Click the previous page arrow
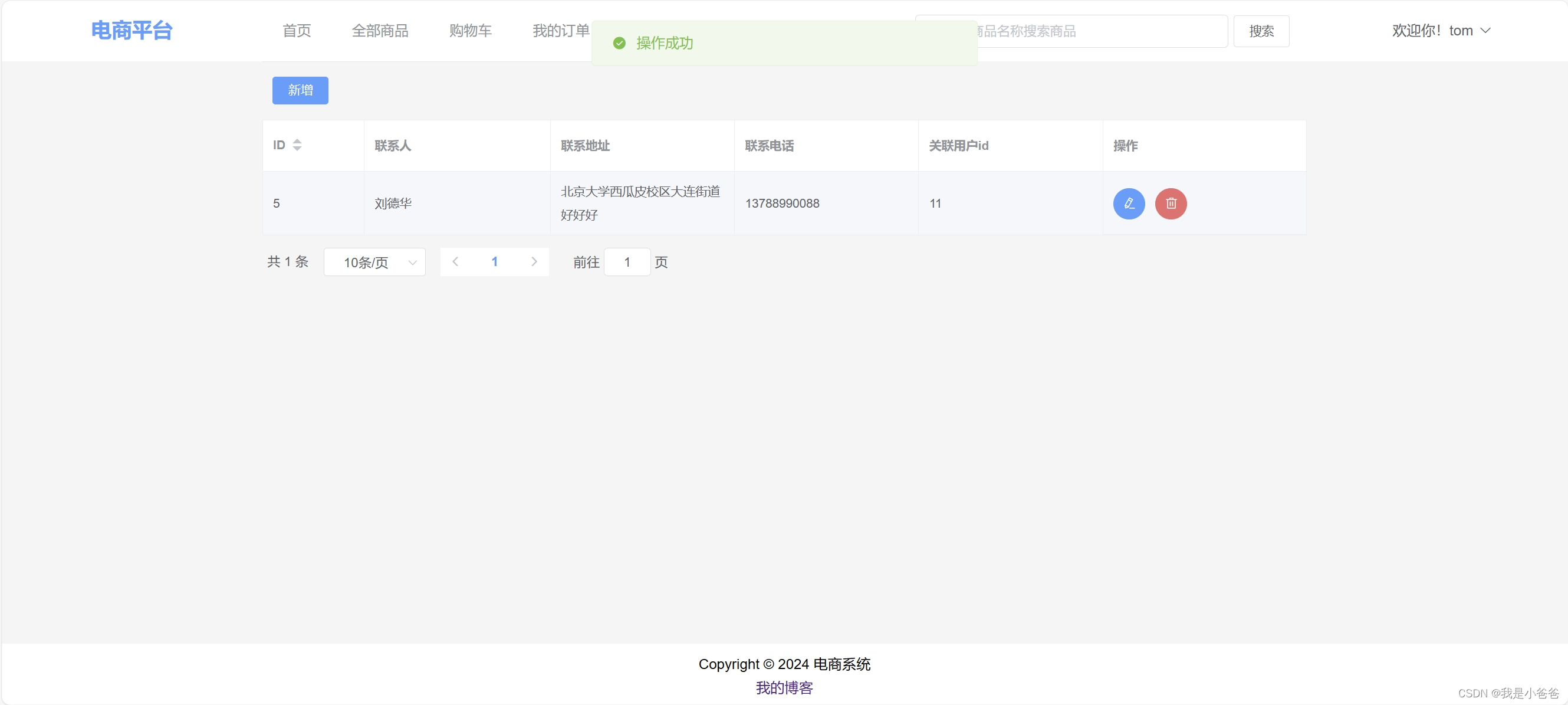The width and height of the screenshot is (1568, 705). 455,262
